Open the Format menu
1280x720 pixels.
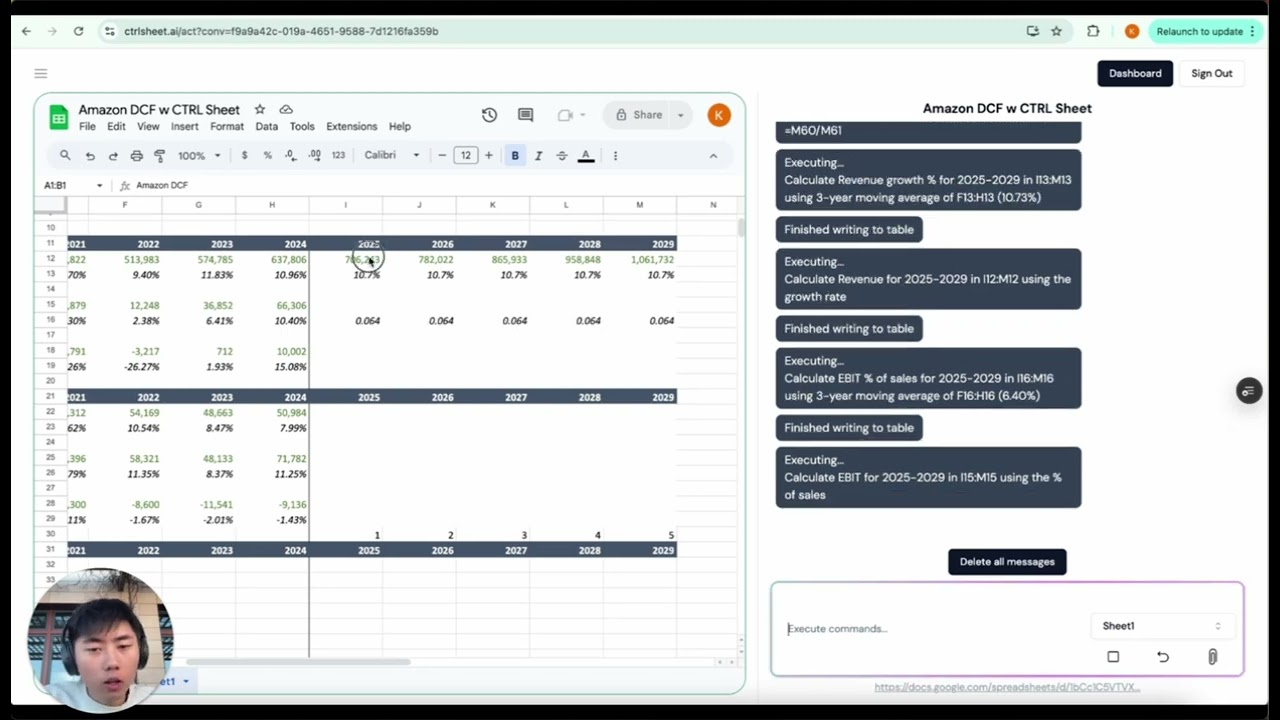coord(227,127)
